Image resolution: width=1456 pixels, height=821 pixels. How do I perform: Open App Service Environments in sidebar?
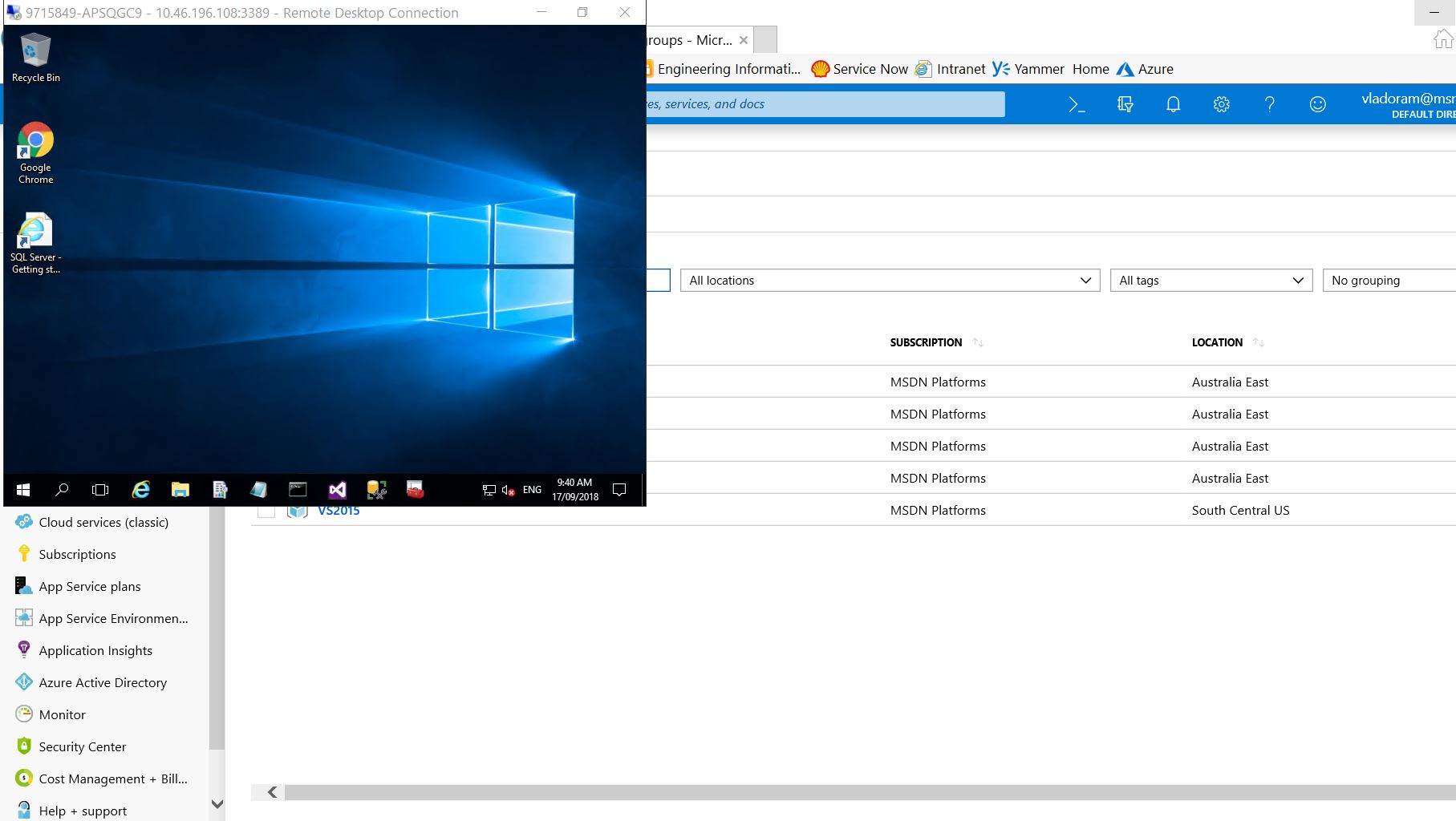113,618
